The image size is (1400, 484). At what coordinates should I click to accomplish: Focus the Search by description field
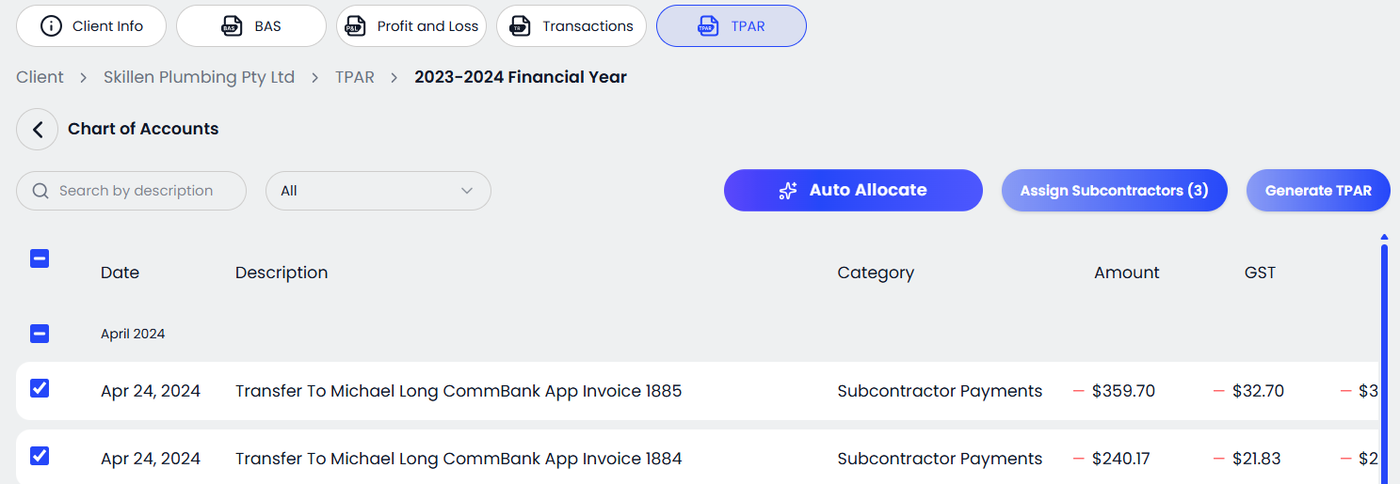140,191
